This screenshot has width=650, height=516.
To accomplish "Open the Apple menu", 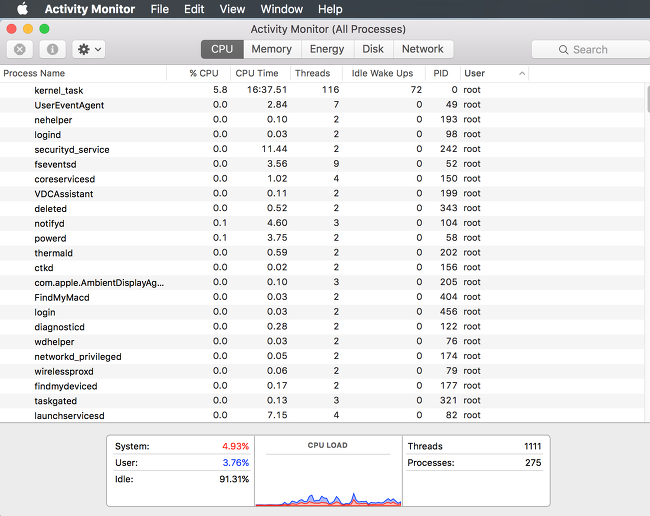I will coord(22,9).
